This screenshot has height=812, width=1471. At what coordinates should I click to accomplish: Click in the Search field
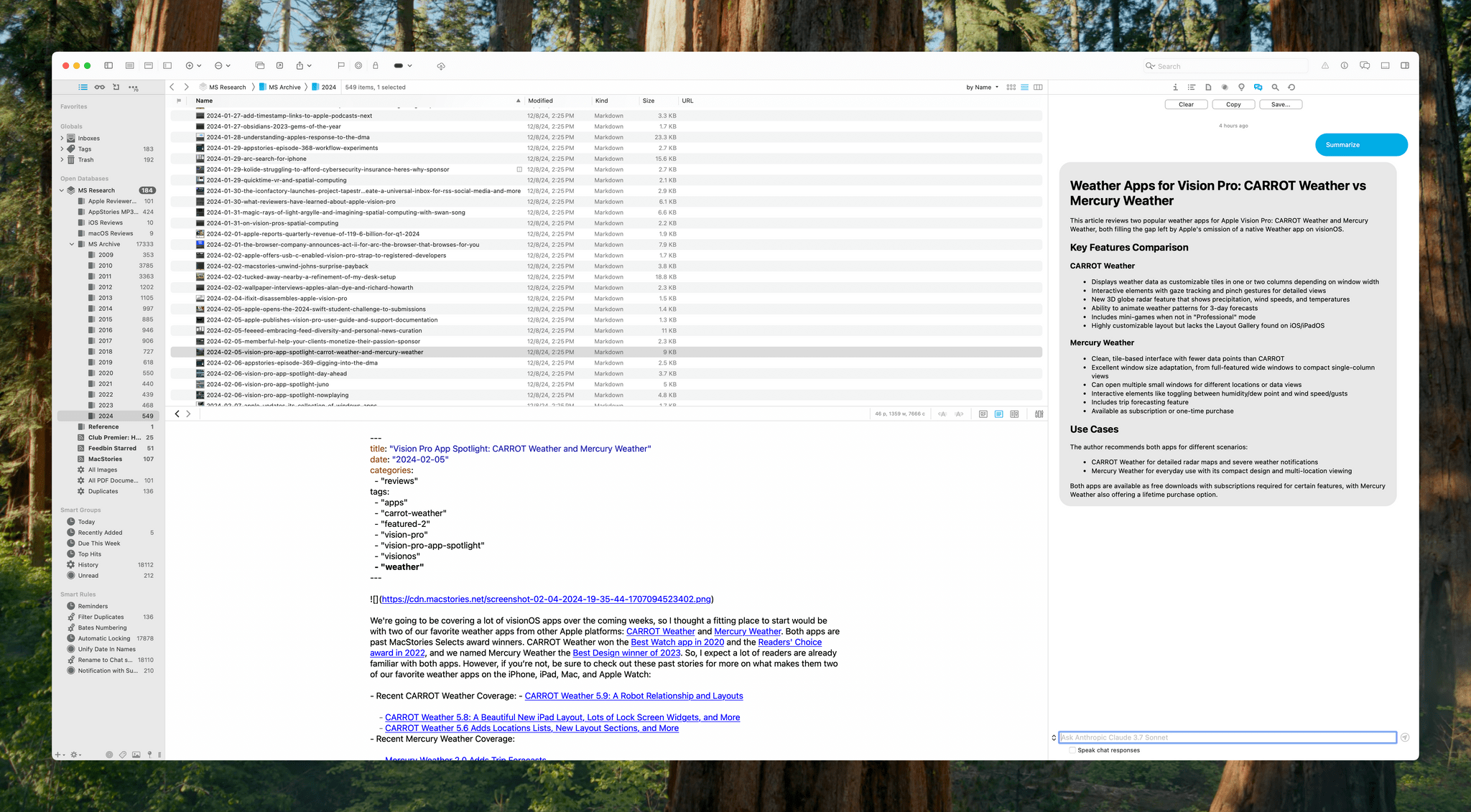click(x=1225, y=66)
